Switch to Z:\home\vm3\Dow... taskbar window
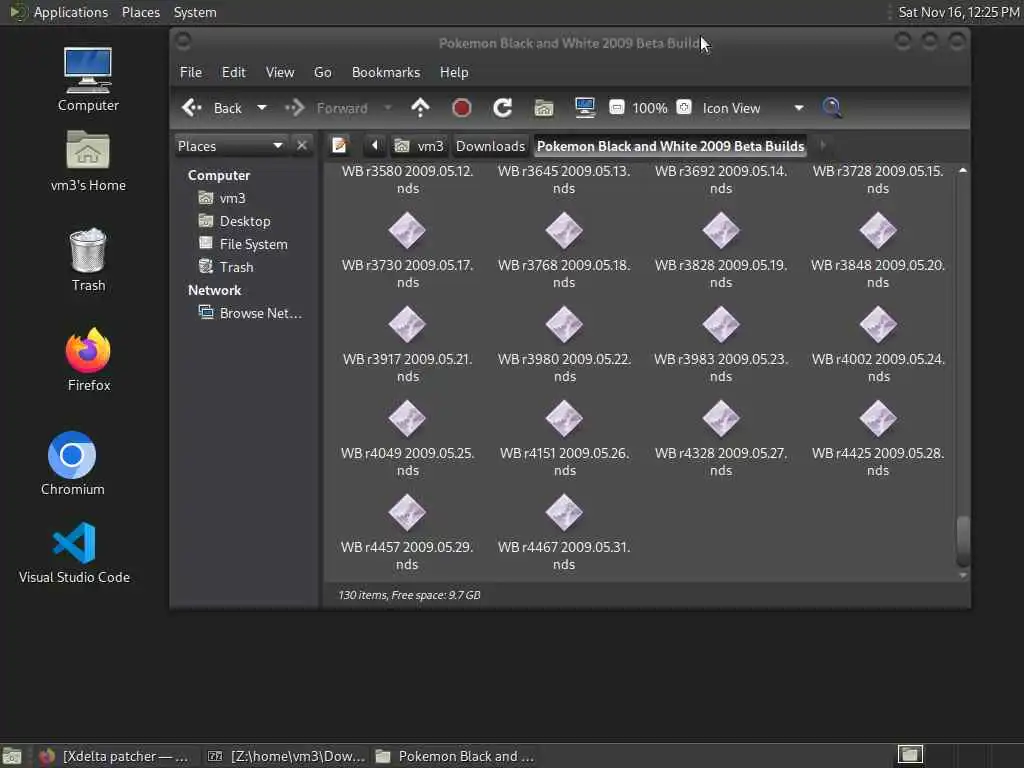 tap(285, 756)
